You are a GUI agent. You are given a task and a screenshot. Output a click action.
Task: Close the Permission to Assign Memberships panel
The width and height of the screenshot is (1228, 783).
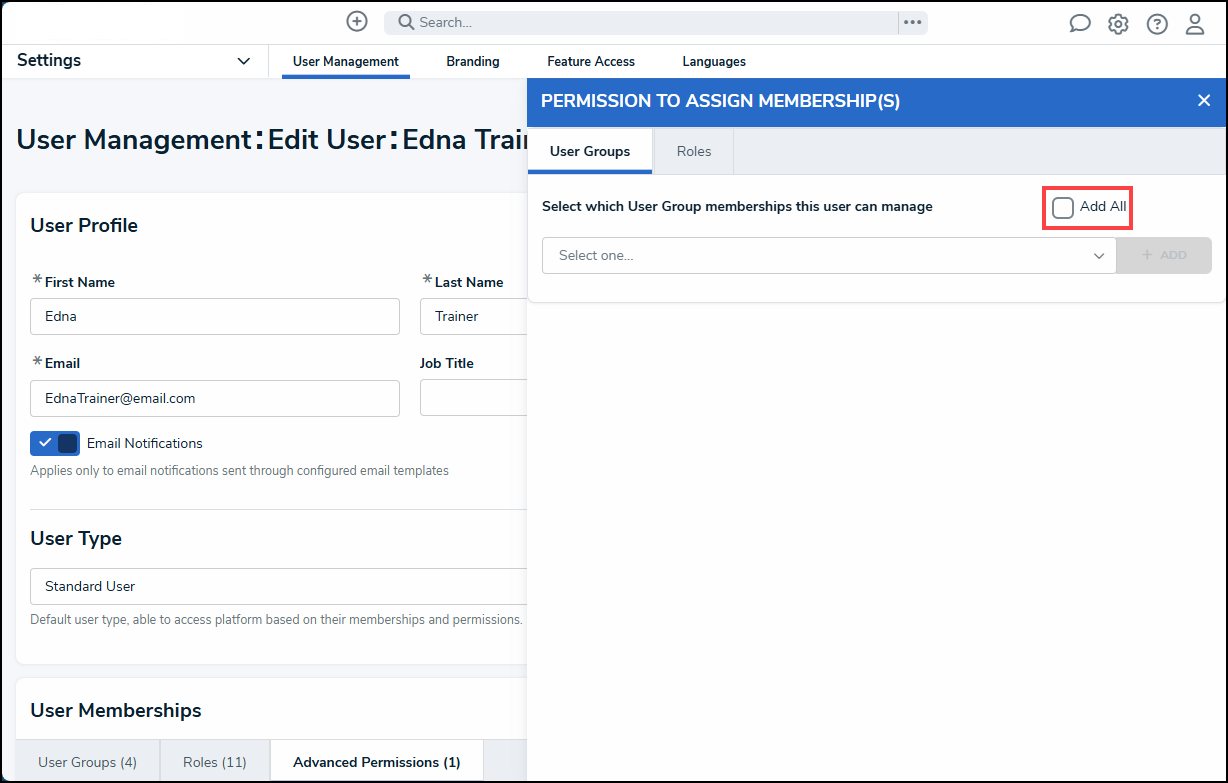(x=1204, y=100)
